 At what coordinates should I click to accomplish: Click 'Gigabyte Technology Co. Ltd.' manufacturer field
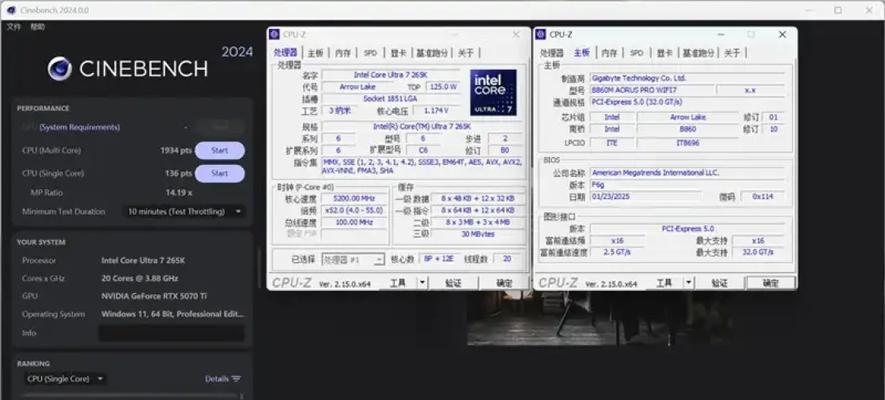coord(687,78)
